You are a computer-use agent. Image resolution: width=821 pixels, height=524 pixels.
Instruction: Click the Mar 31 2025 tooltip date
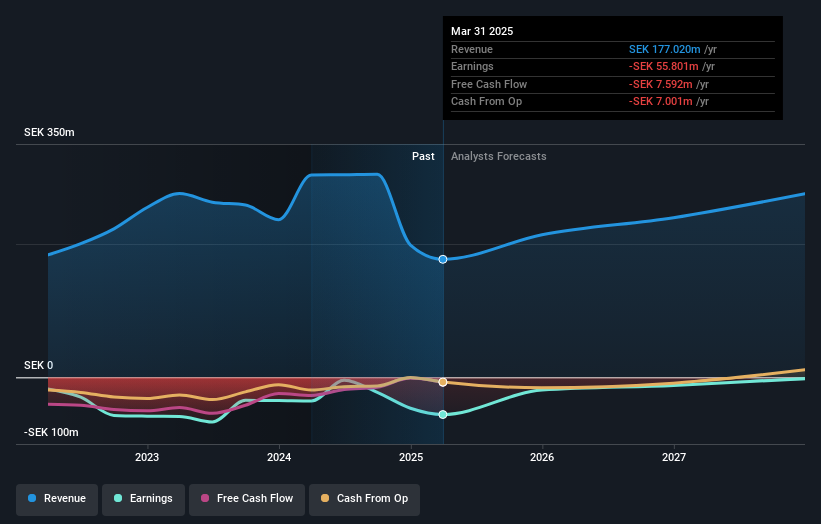tap(482, 31)
